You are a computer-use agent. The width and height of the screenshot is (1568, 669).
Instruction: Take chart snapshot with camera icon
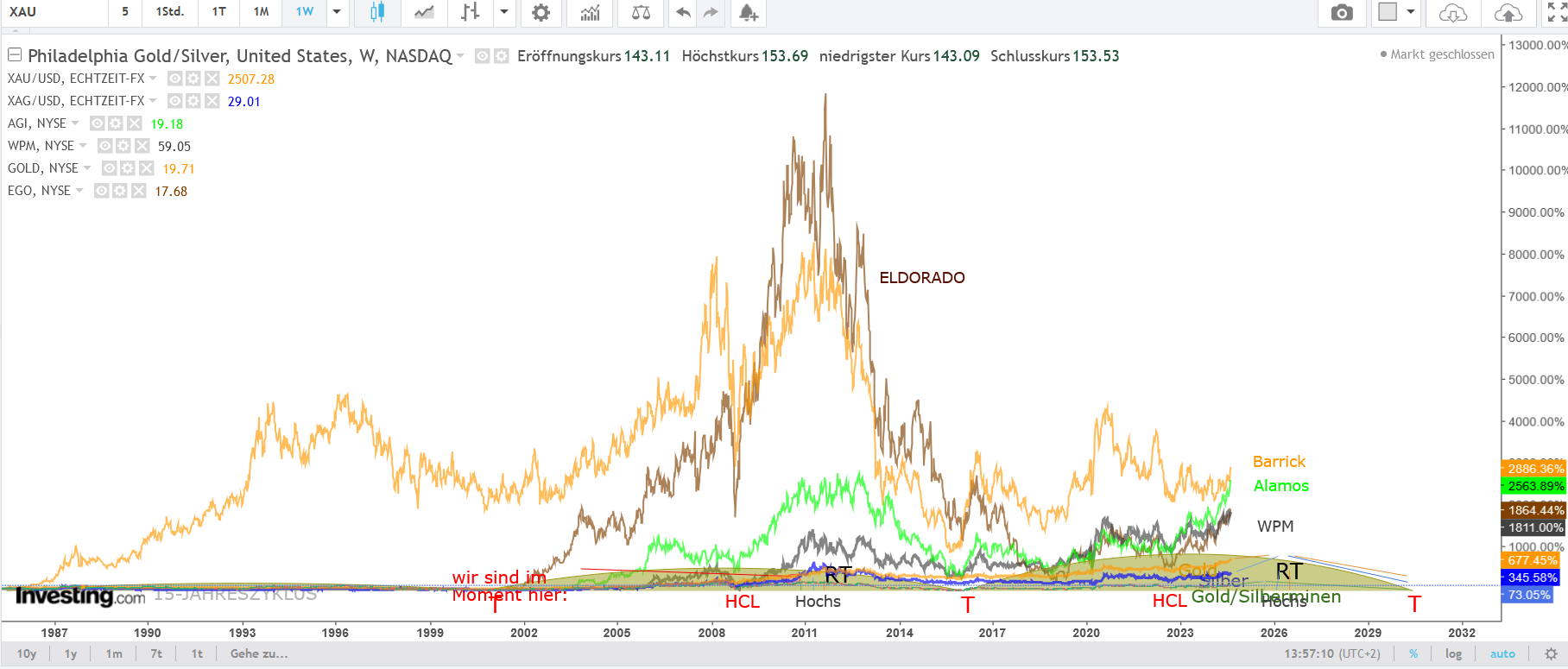coord(1342,12)
